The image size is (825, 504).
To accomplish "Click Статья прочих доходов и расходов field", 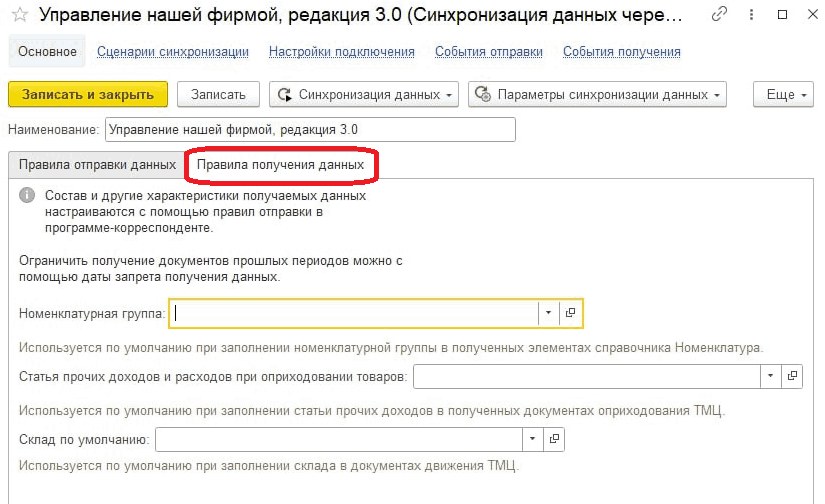I will click(x=587, y=376).
